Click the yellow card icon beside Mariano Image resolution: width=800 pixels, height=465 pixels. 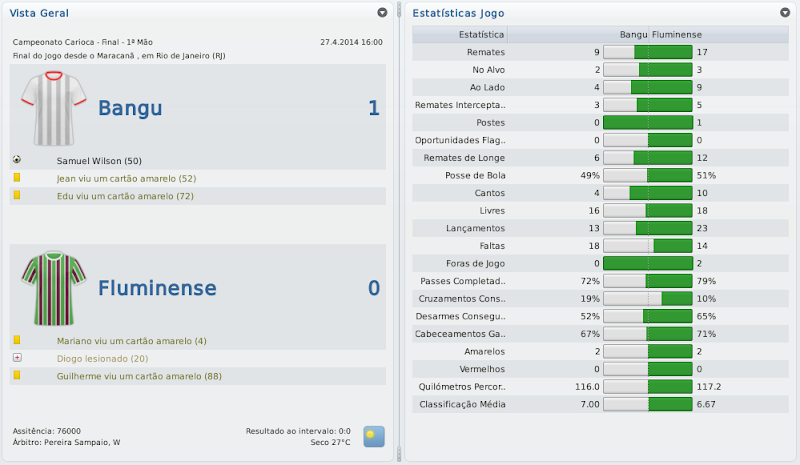17,340
